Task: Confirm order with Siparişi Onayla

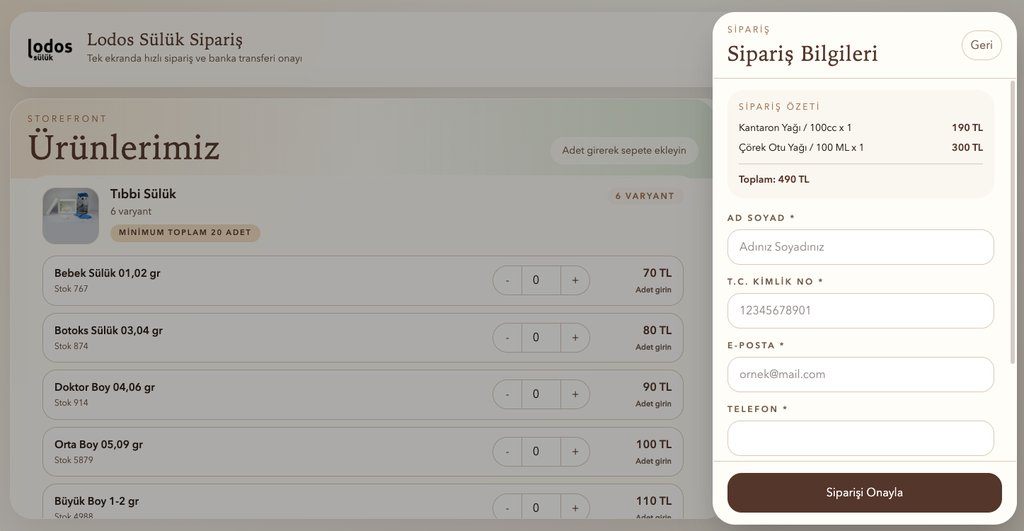Action: [864, 493]
